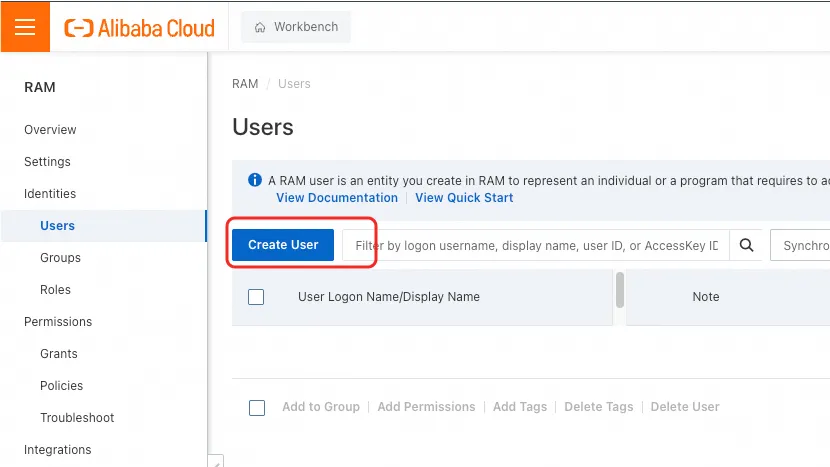This screenshot has height=467, width=830.
Task: Click the Alibaba Cloud logo
Action: point(139,28)
